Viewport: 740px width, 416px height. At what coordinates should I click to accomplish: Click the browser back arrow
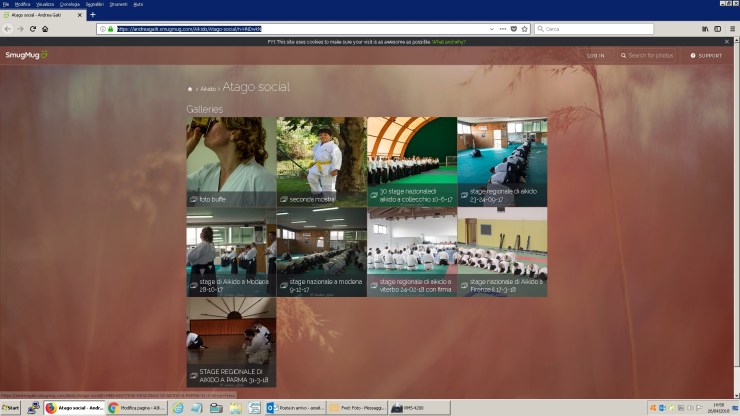tap(8, 29)
